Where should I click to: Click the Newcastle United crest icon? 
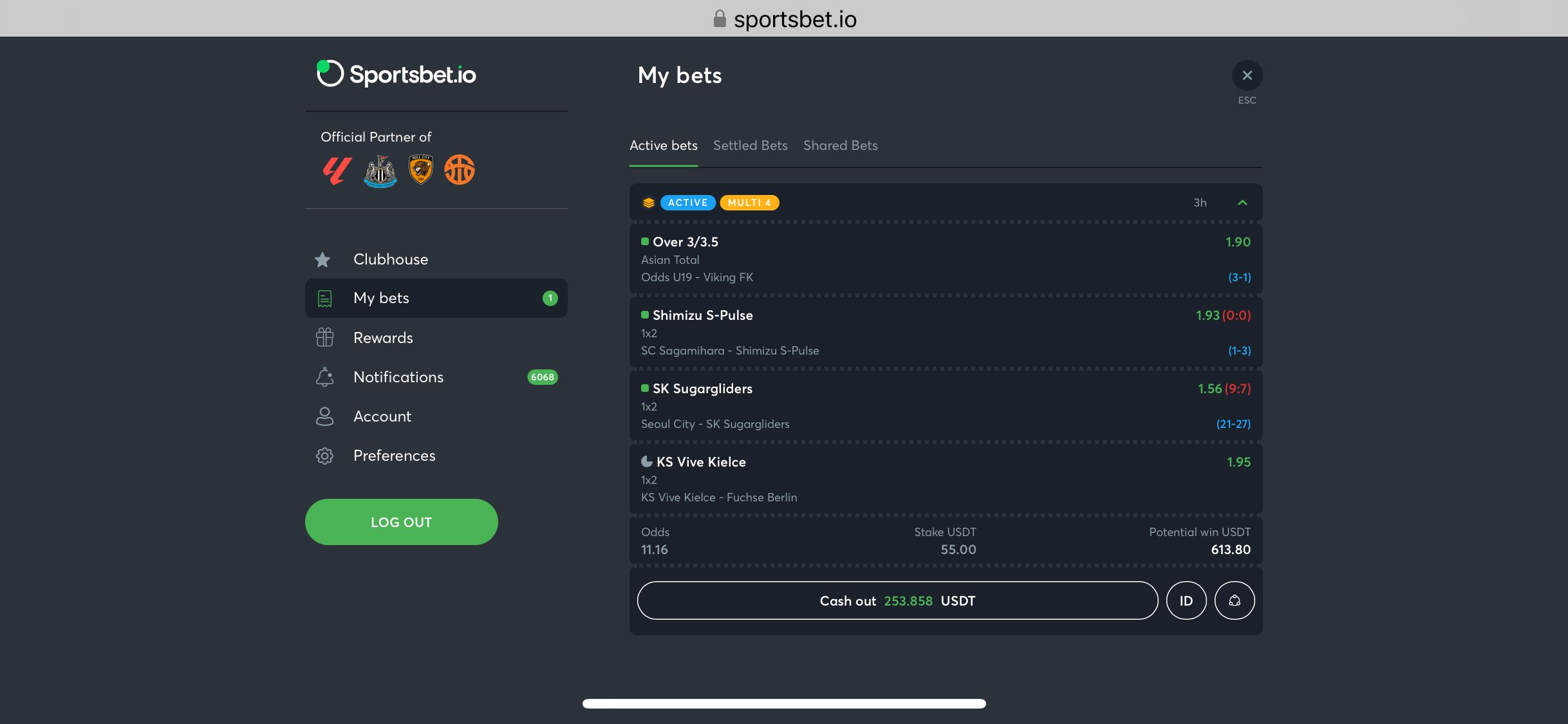tap(380, 171)
